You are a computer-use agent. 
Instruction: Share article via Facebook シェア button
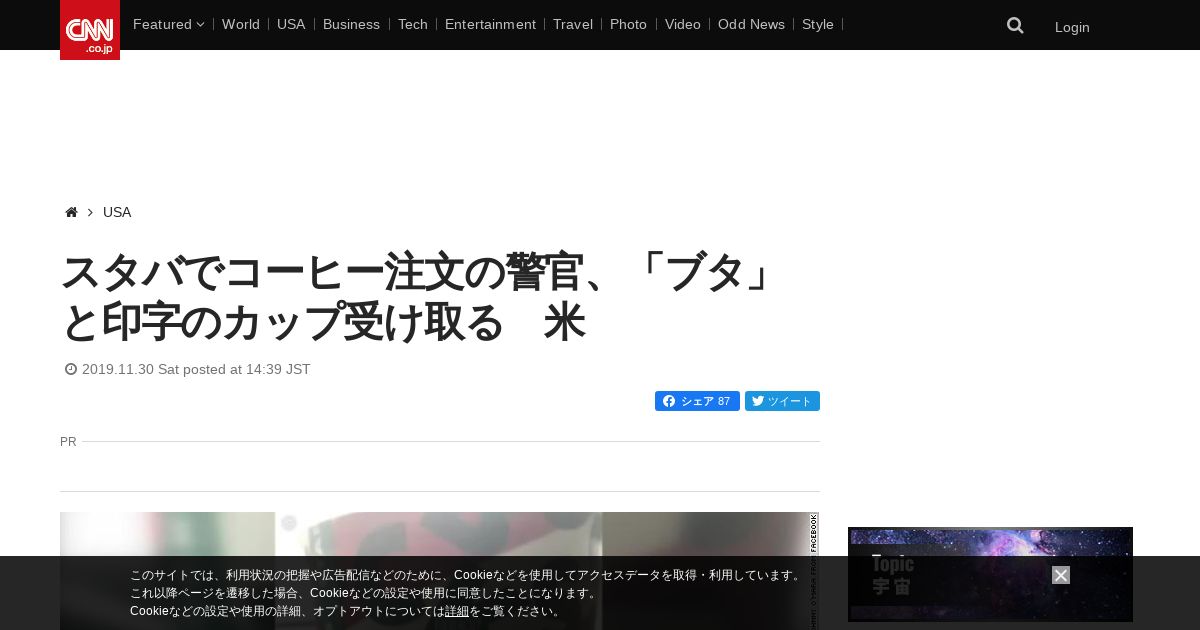(697, 401)
